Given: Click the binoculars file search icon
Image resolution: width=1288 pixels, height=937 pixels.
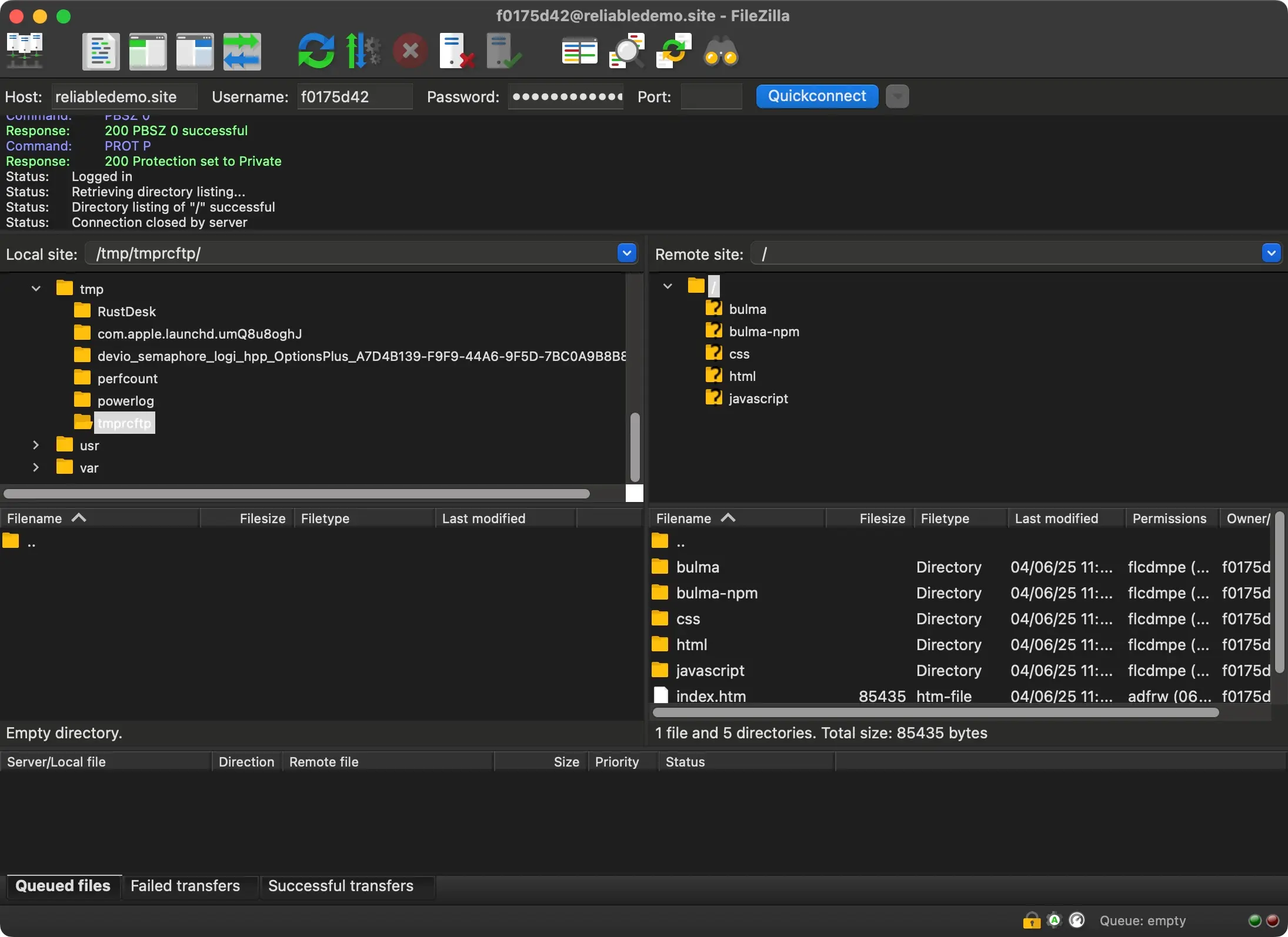Looking at the screenshot, I should tap(720, 52).
